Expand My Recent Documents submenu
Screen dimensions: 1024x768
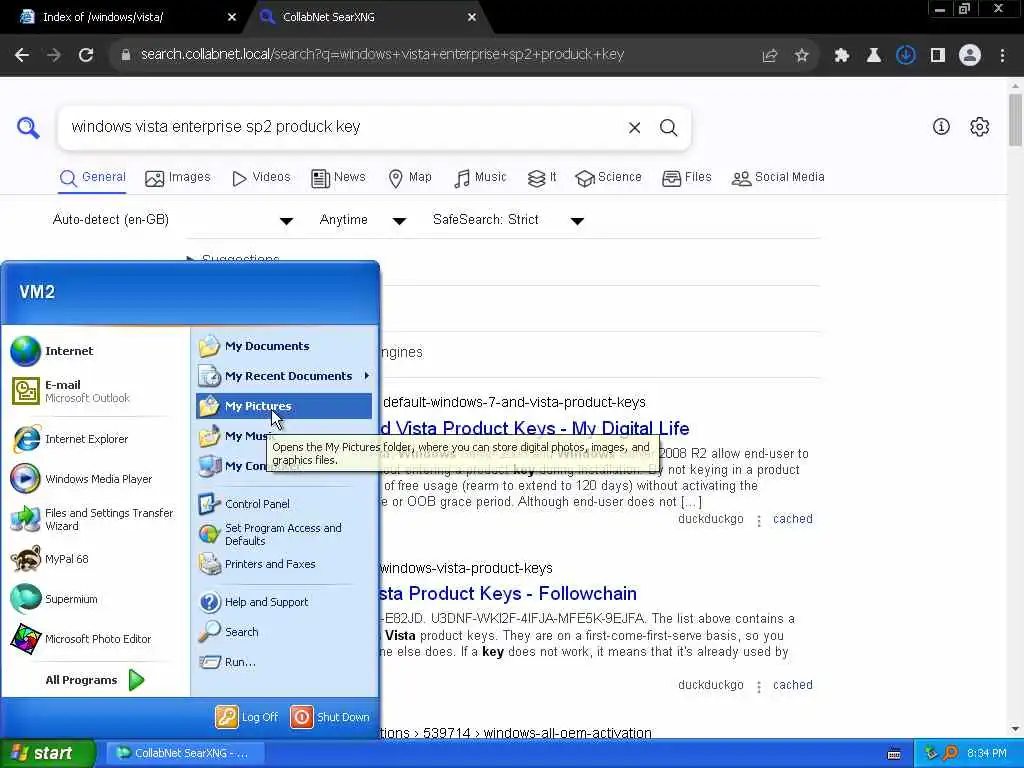[284, 376]
